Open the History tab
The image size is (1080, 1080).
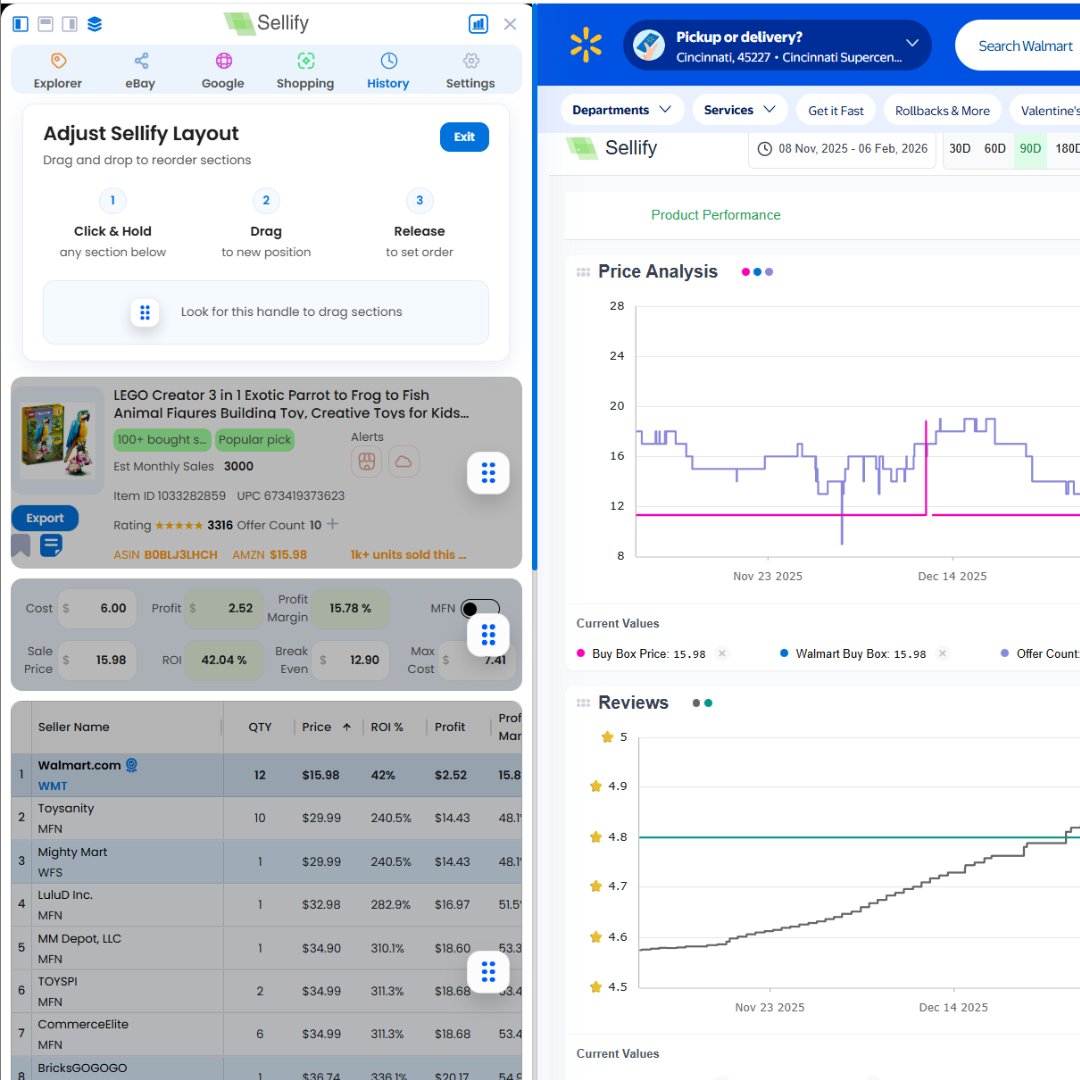click(388, 71)
